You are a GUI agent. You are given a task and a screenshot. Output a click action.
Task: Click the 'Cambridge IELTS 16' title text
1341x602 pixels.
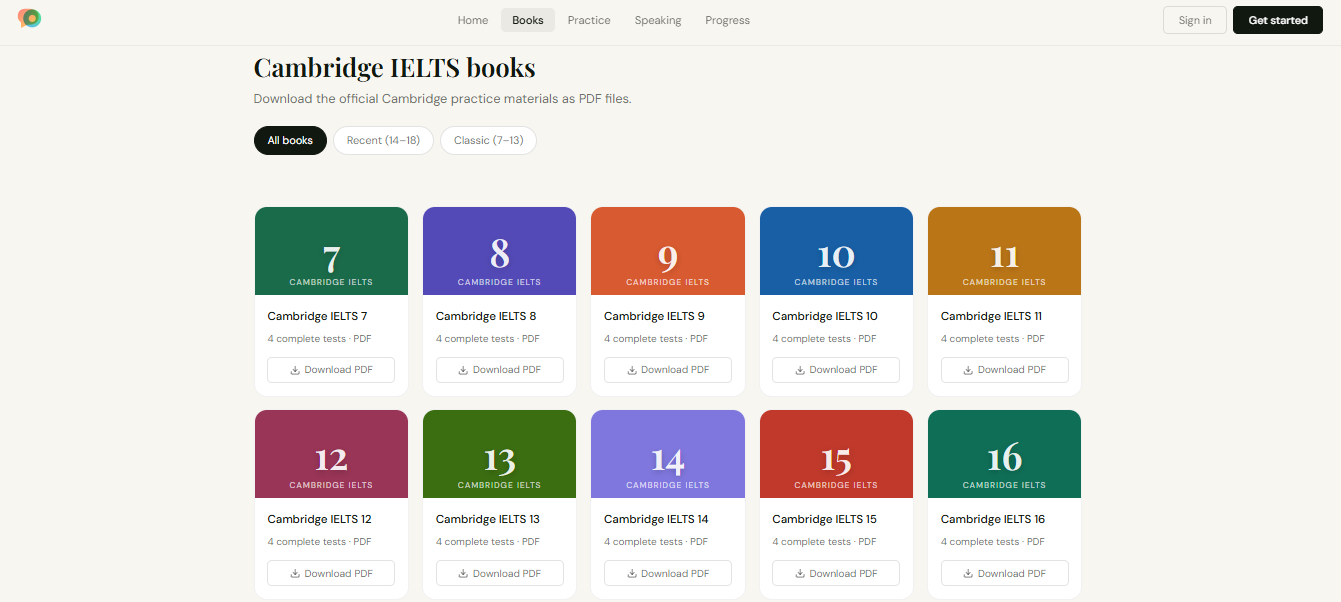[x=993, y=519]
